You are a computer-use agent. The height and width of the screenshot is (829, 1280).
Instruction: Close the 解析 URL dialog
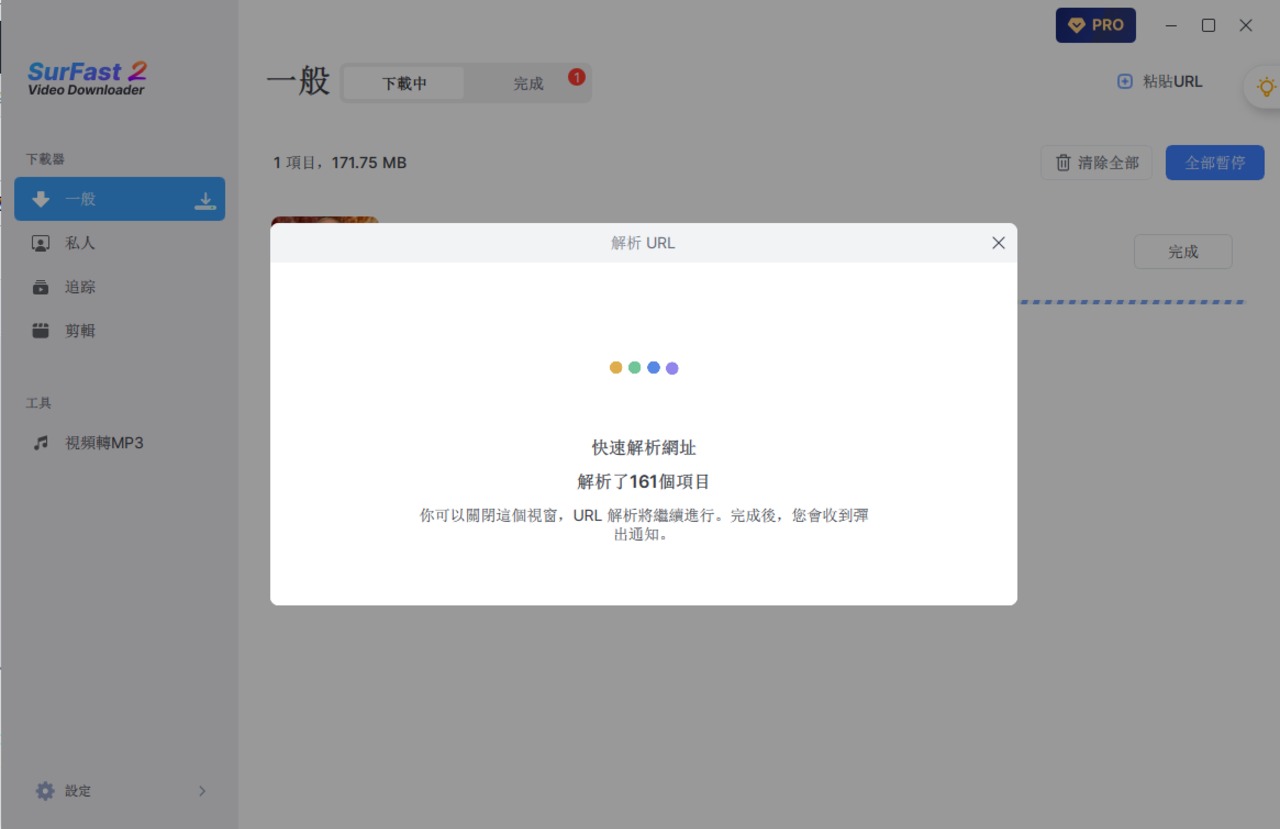coord(998,243)
